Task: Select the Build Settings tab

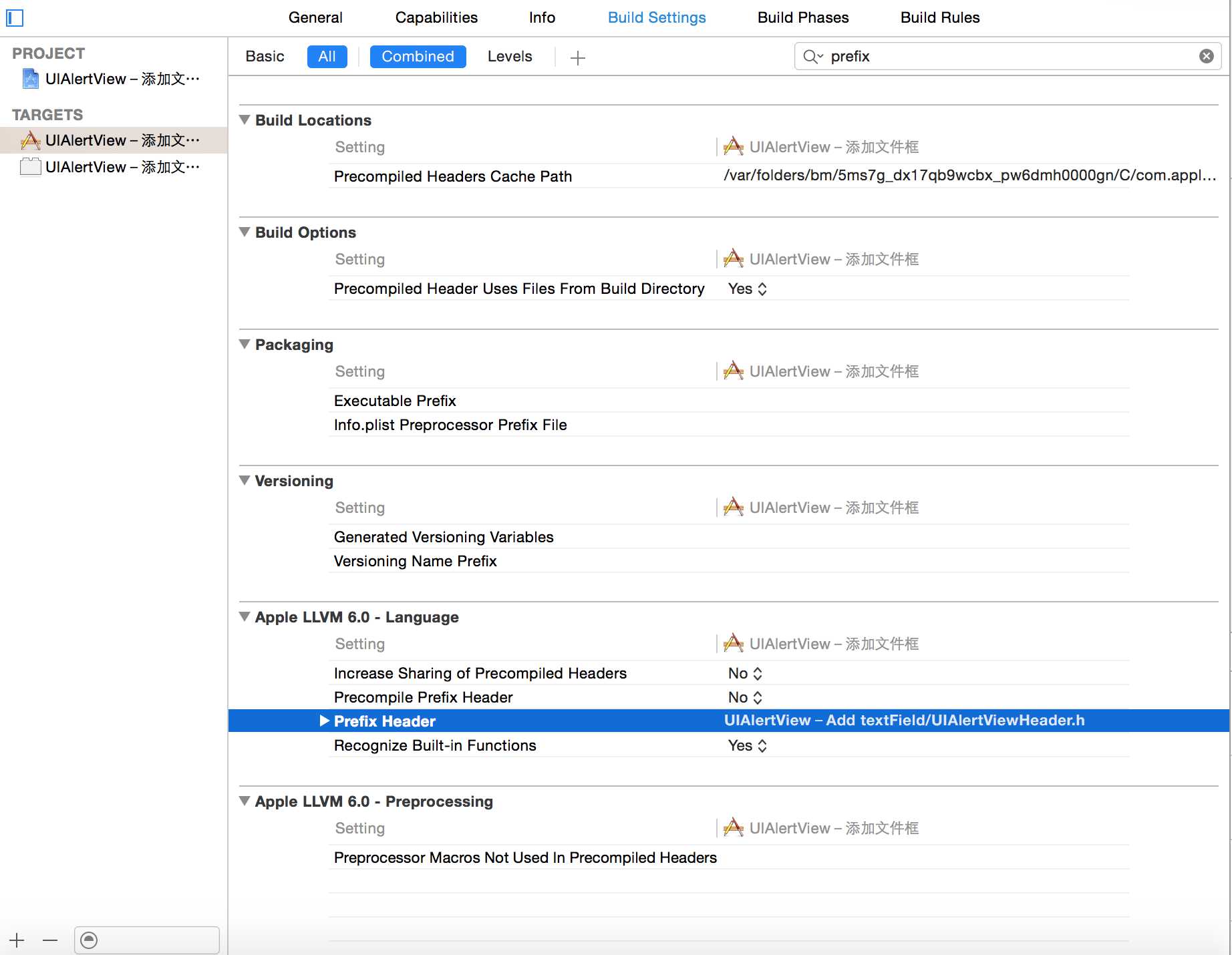Action: [657, 18]
